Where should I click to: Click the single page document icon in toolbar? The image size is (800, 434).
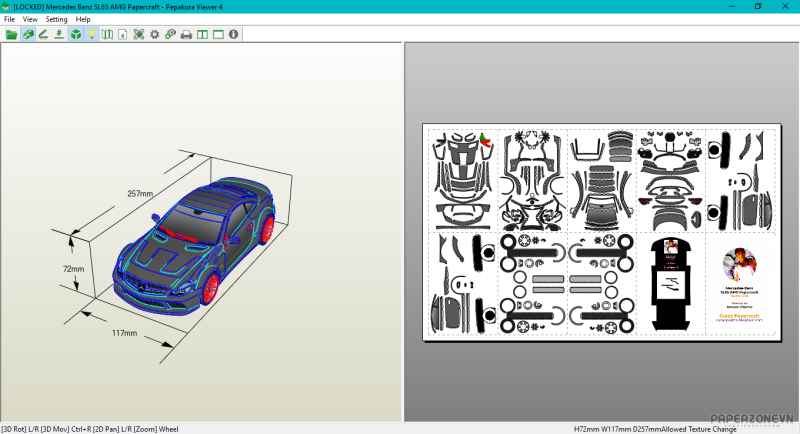(x=123, y=34)
